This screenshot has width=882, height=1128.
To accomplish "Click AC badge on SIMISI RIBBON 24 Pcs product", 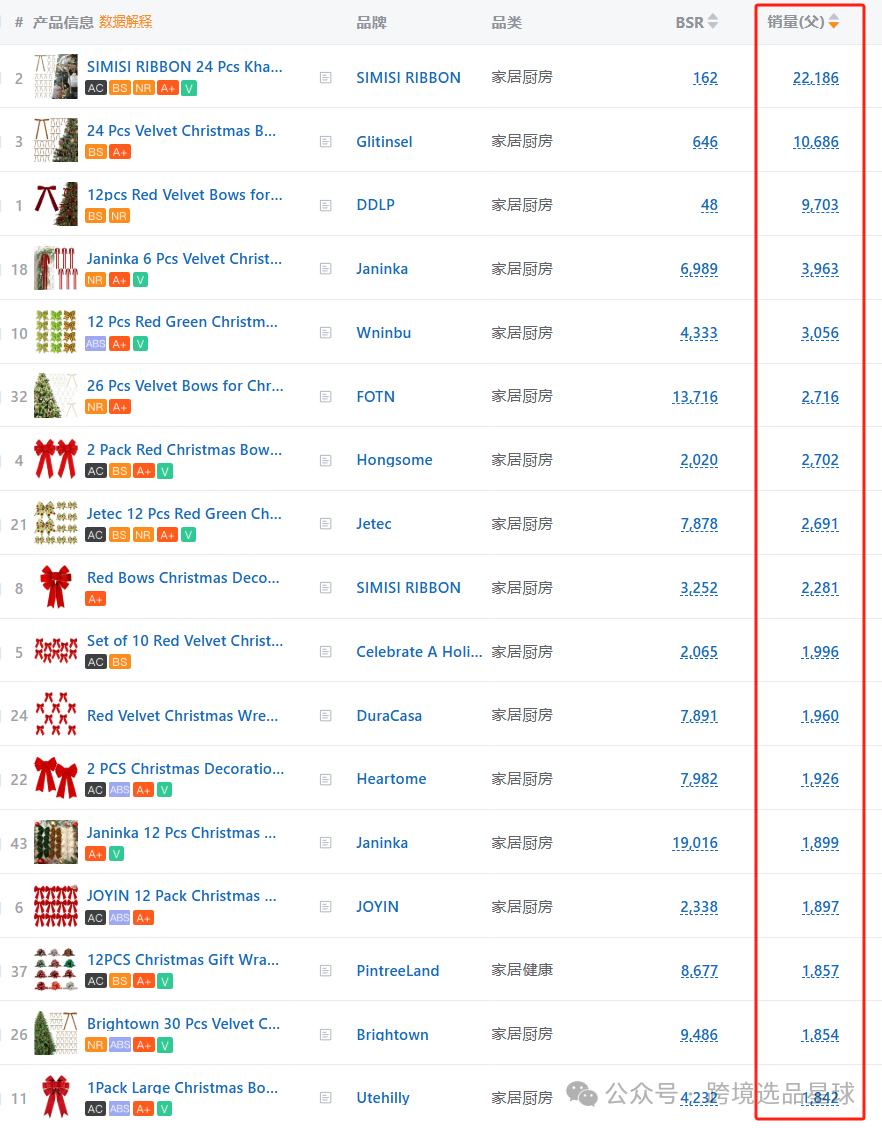I will coord(96,88).
